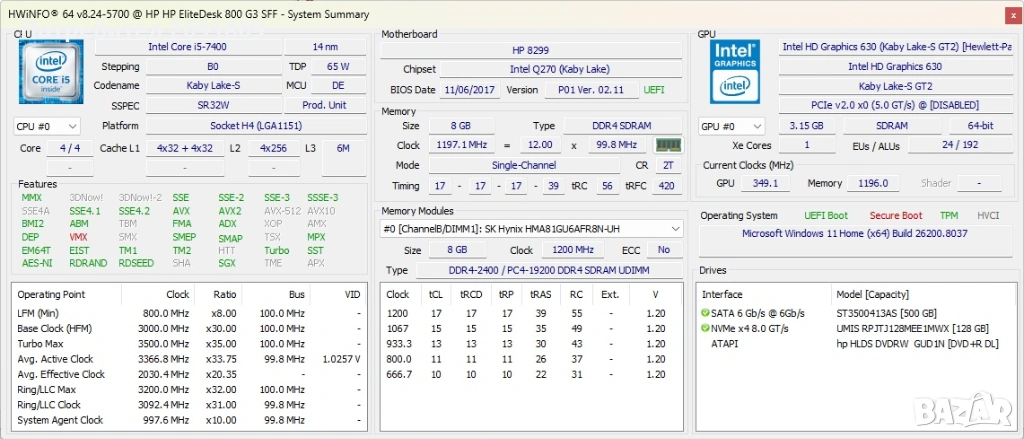
Task: Click the NVMe x4 green status icon
Action: (x=705, y=329)
